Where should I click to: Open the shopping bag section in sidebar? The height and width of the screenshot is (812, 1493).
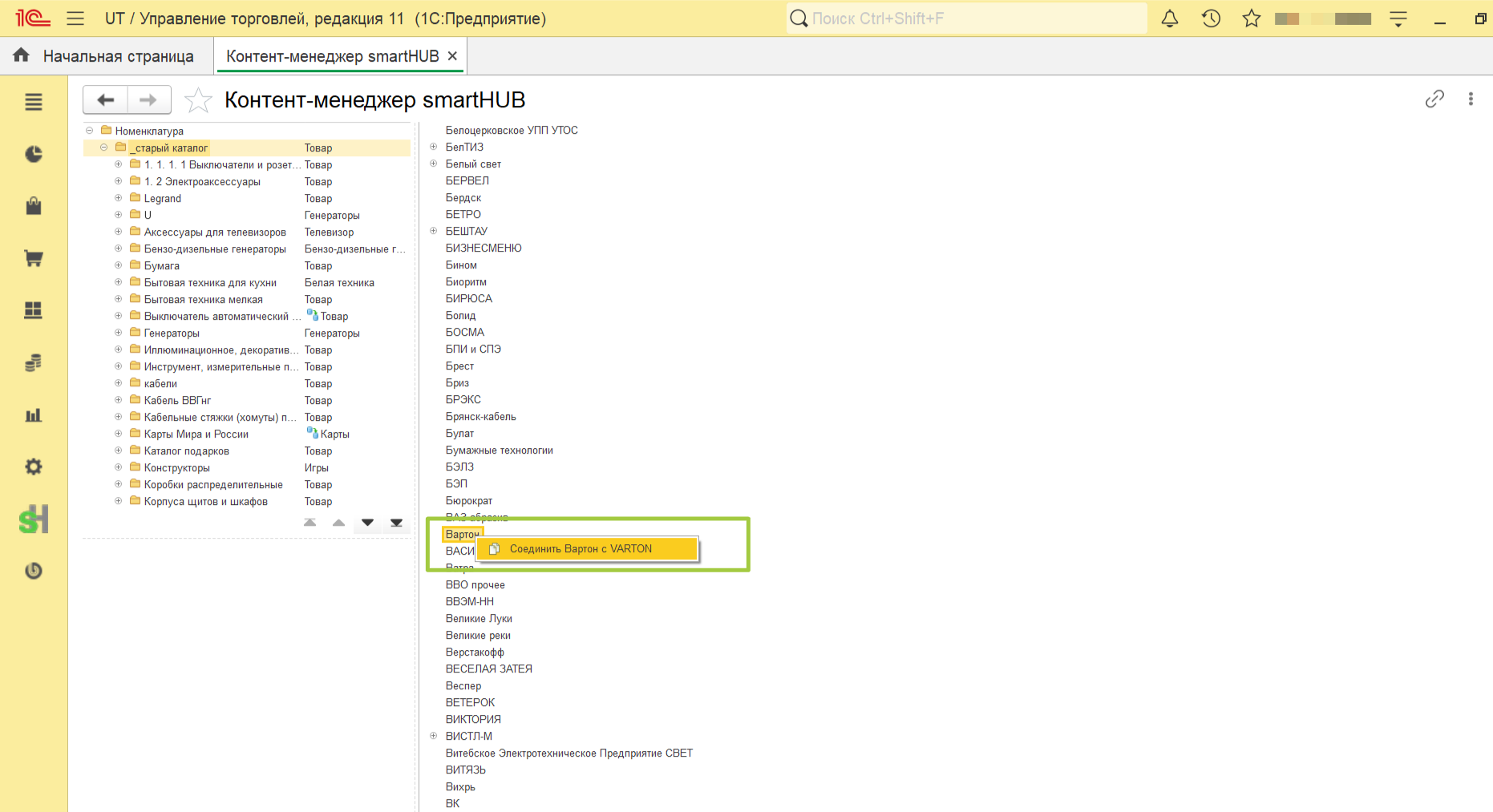(x=34, y=206)
